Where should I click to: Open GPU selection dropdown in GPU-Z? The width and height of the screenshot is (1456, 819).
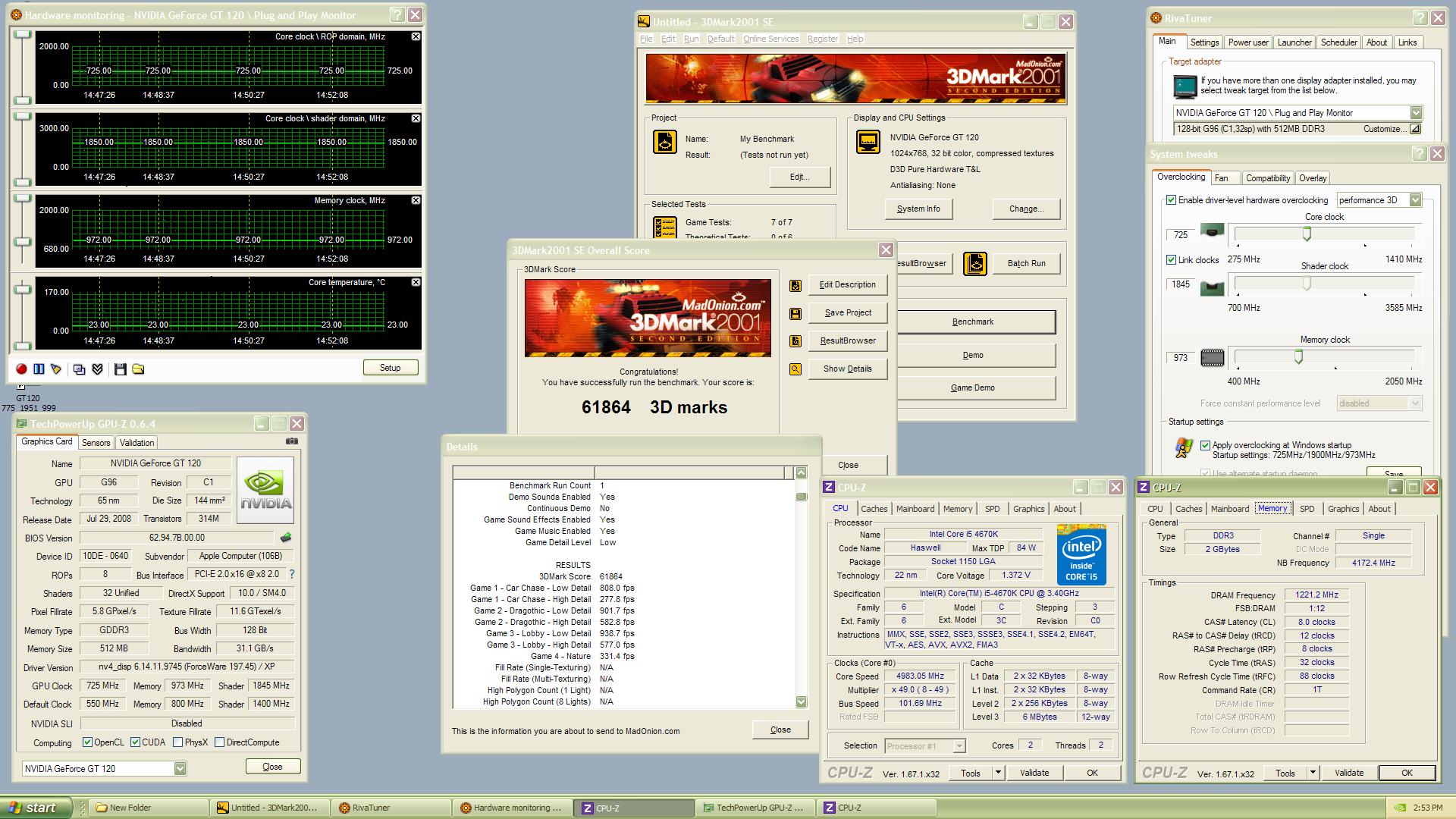(180, 769)
